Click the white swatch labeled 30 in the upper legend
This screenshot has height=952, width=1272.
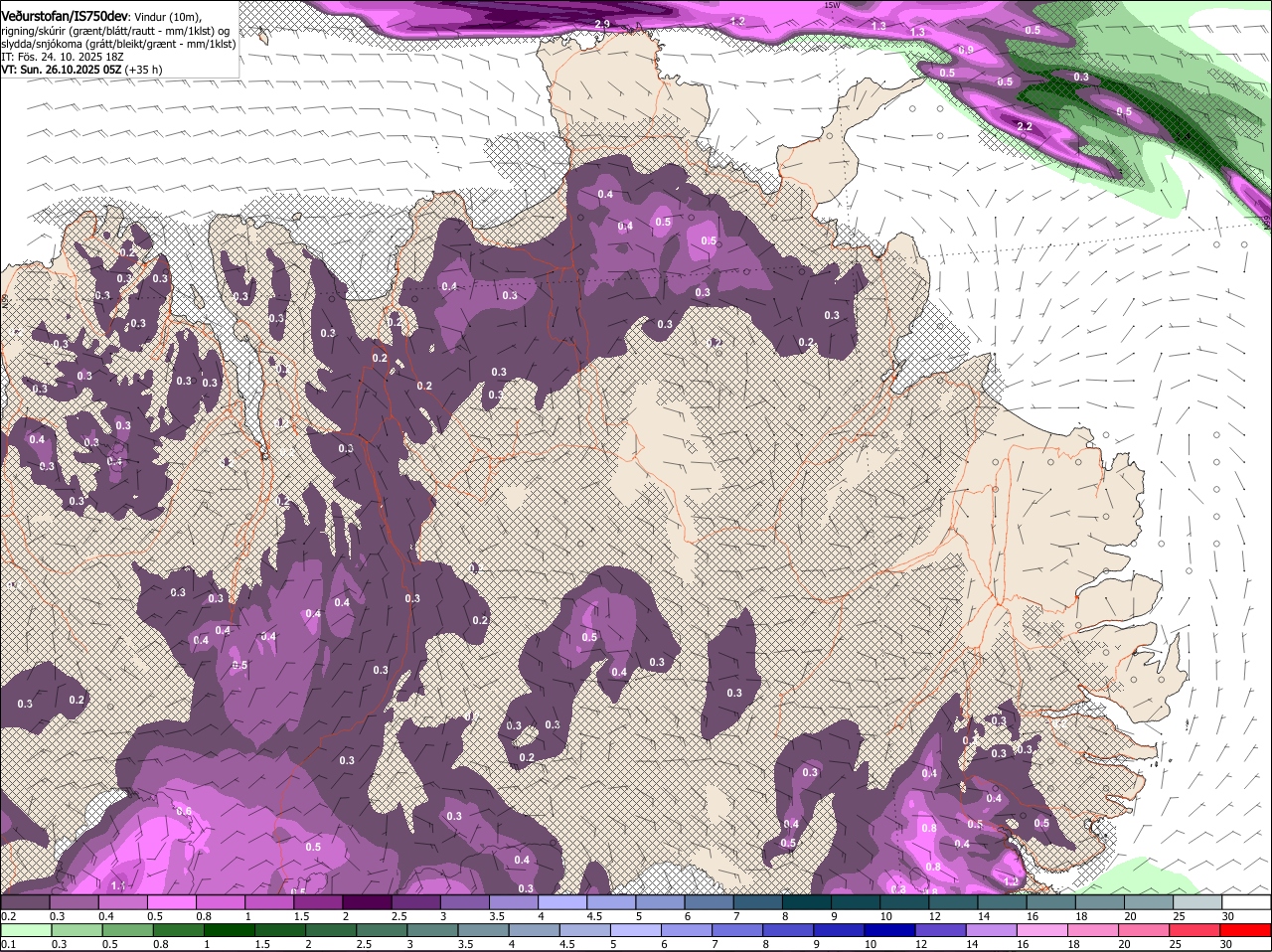[1247, 902]
